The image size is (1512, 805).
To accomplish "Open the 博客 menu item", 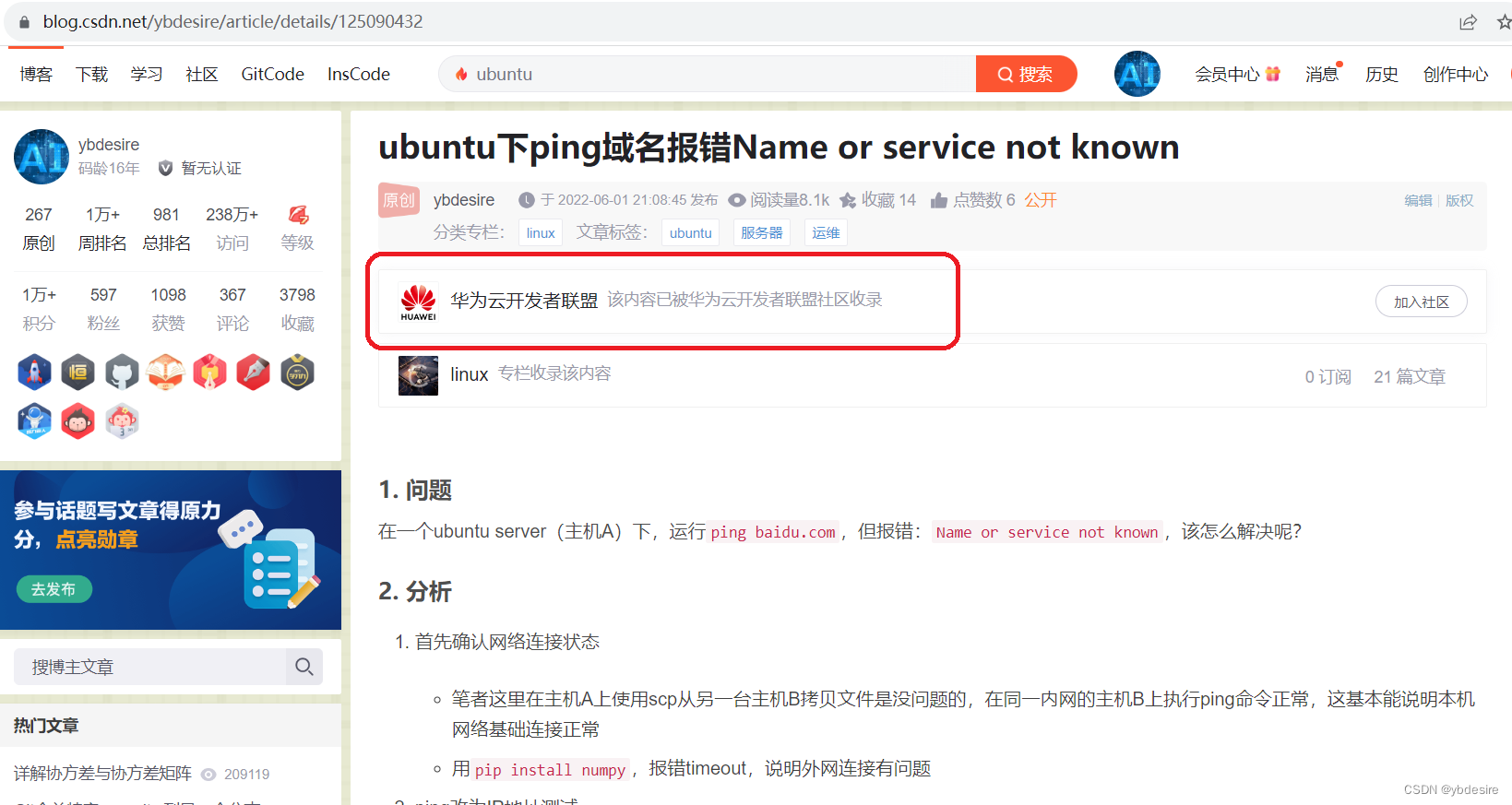I will [36, 74].
